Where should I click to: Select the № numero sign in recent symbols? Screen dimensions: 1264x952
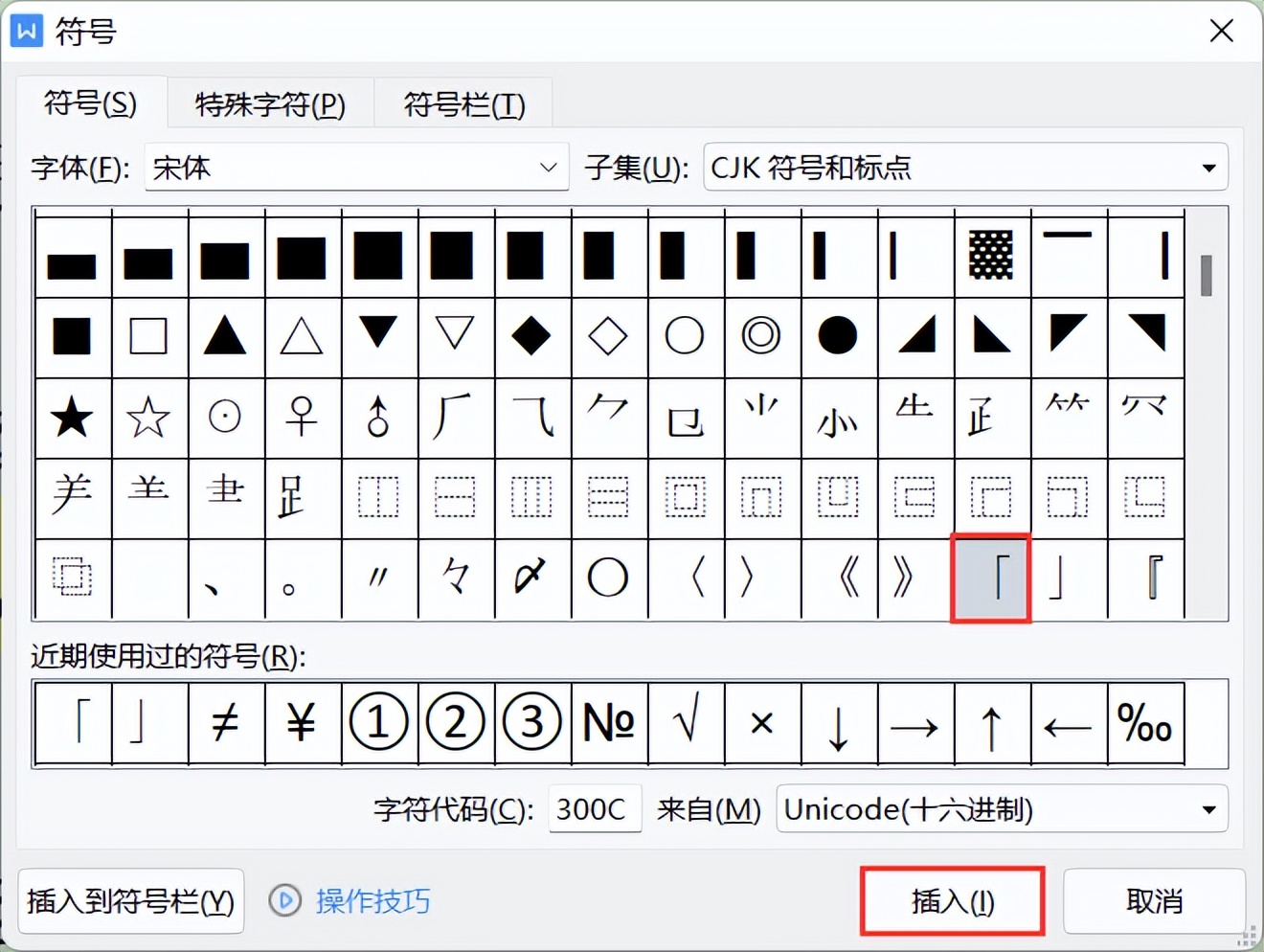point(608,723)
